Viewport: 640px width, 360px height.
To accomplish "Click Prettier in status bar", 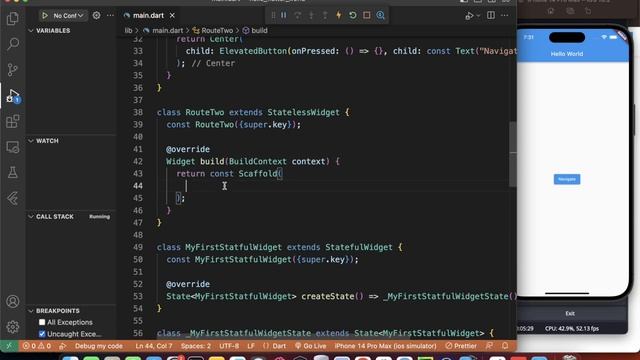I will [x=461, y=346].
